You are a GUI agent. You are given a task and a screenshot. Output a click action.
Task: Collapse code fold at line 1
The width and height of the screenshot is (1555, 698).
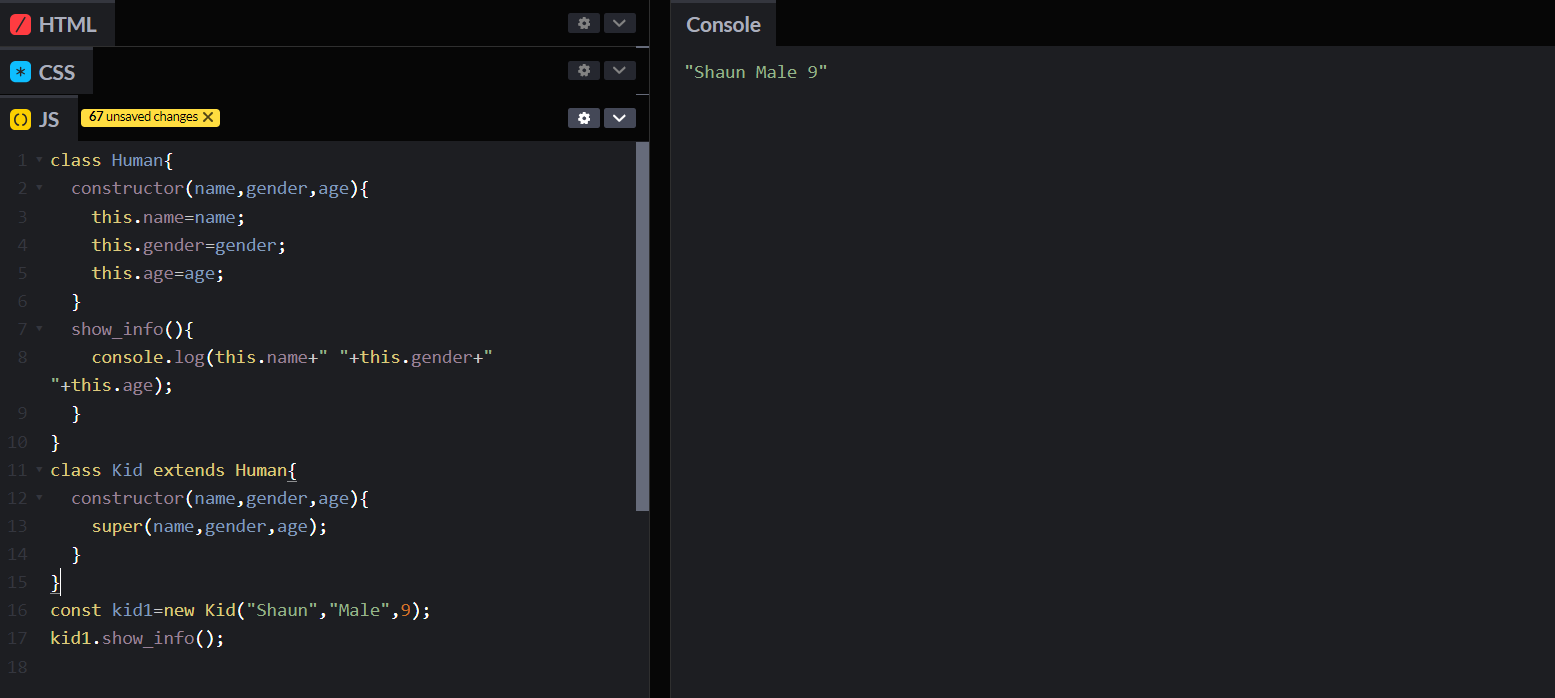coord(39,160)
